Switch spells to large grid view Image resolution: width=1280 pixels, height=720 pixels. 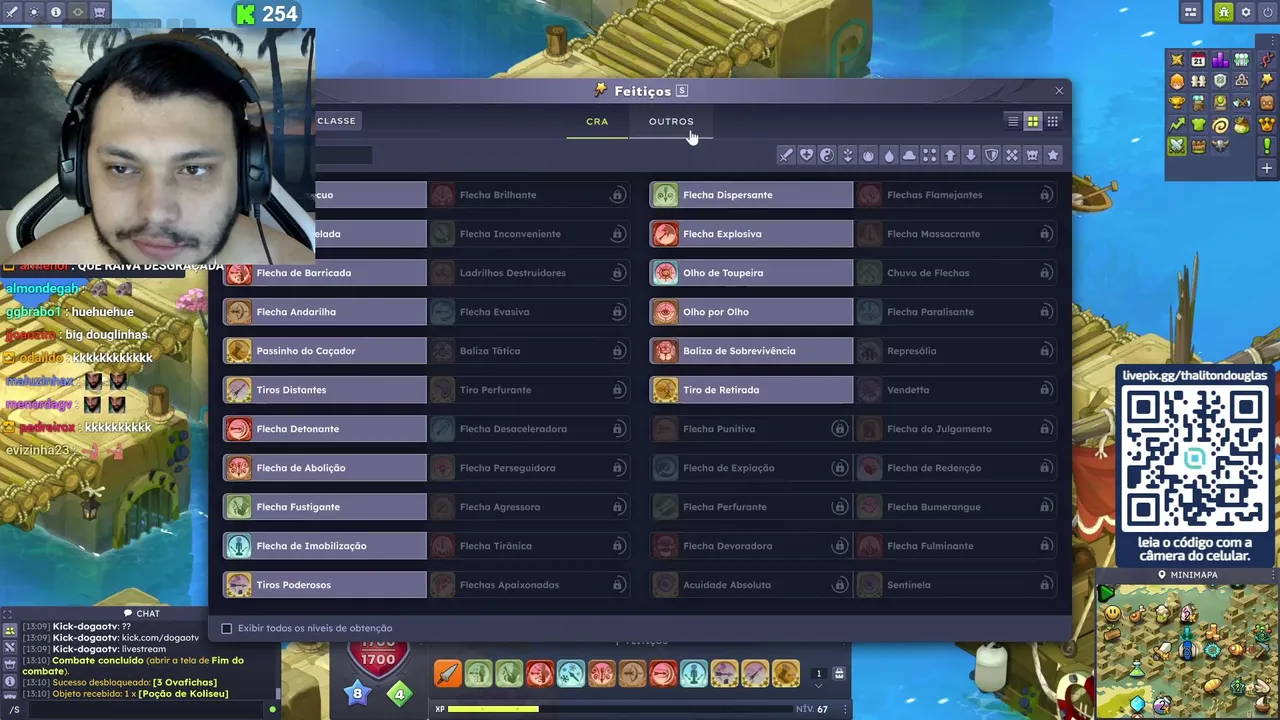1033,121
